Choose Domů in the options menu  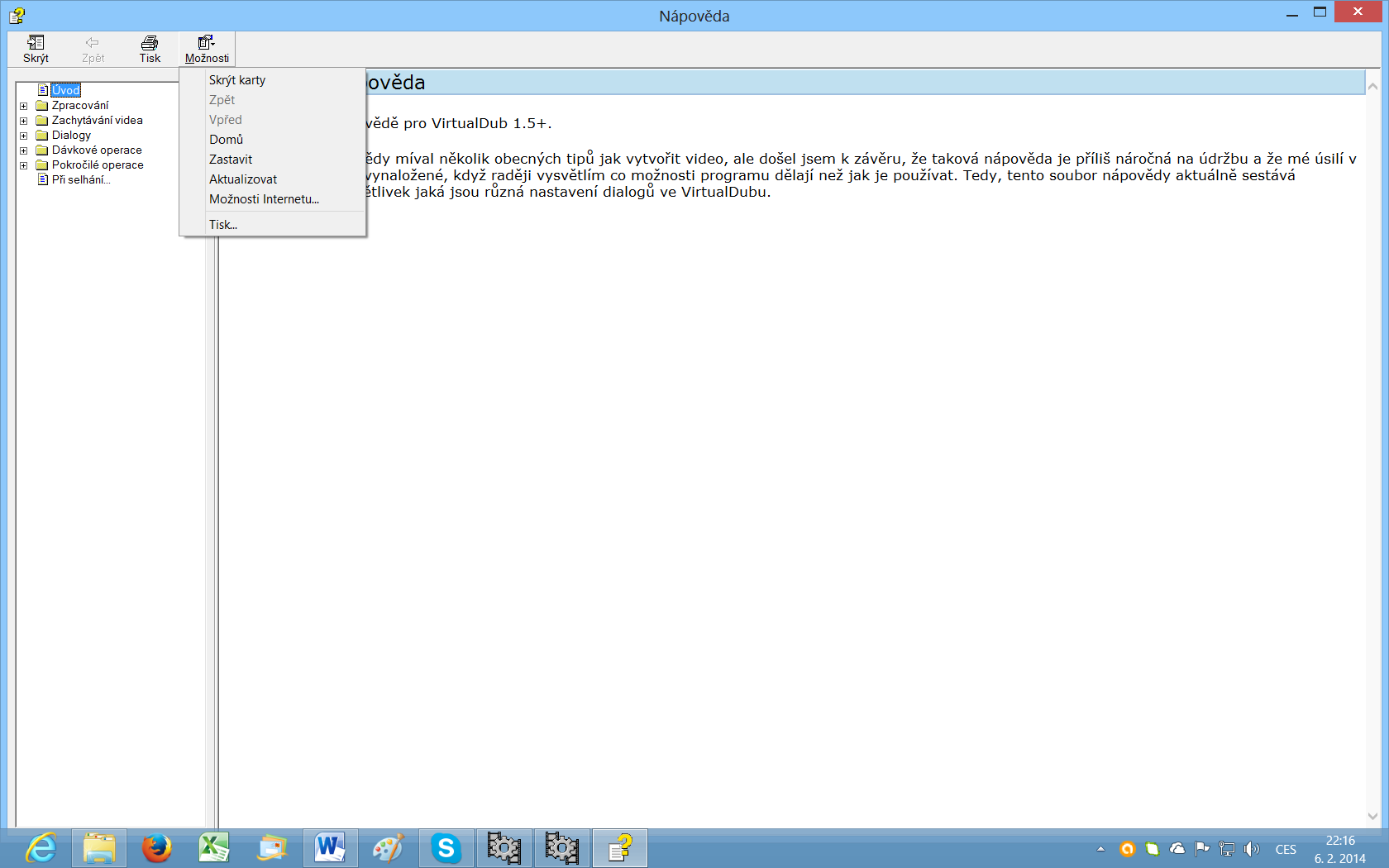[x=226, y=140]
